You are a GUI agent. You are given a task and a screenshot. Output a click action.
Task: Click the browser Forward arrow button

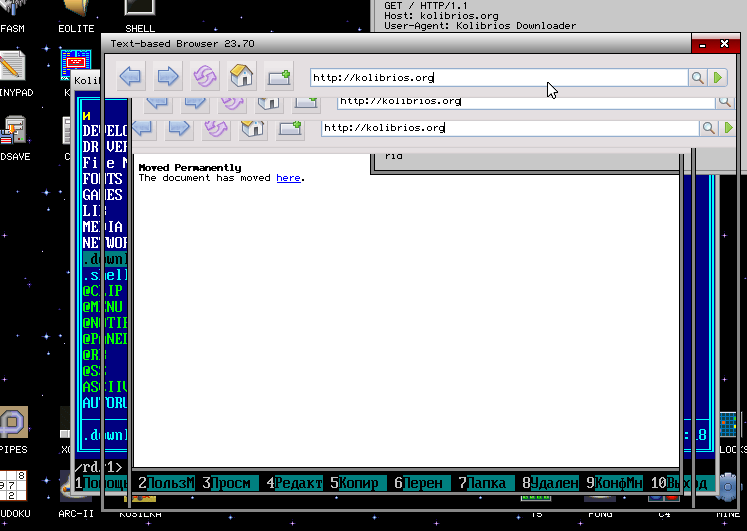[x=167, y=77]
